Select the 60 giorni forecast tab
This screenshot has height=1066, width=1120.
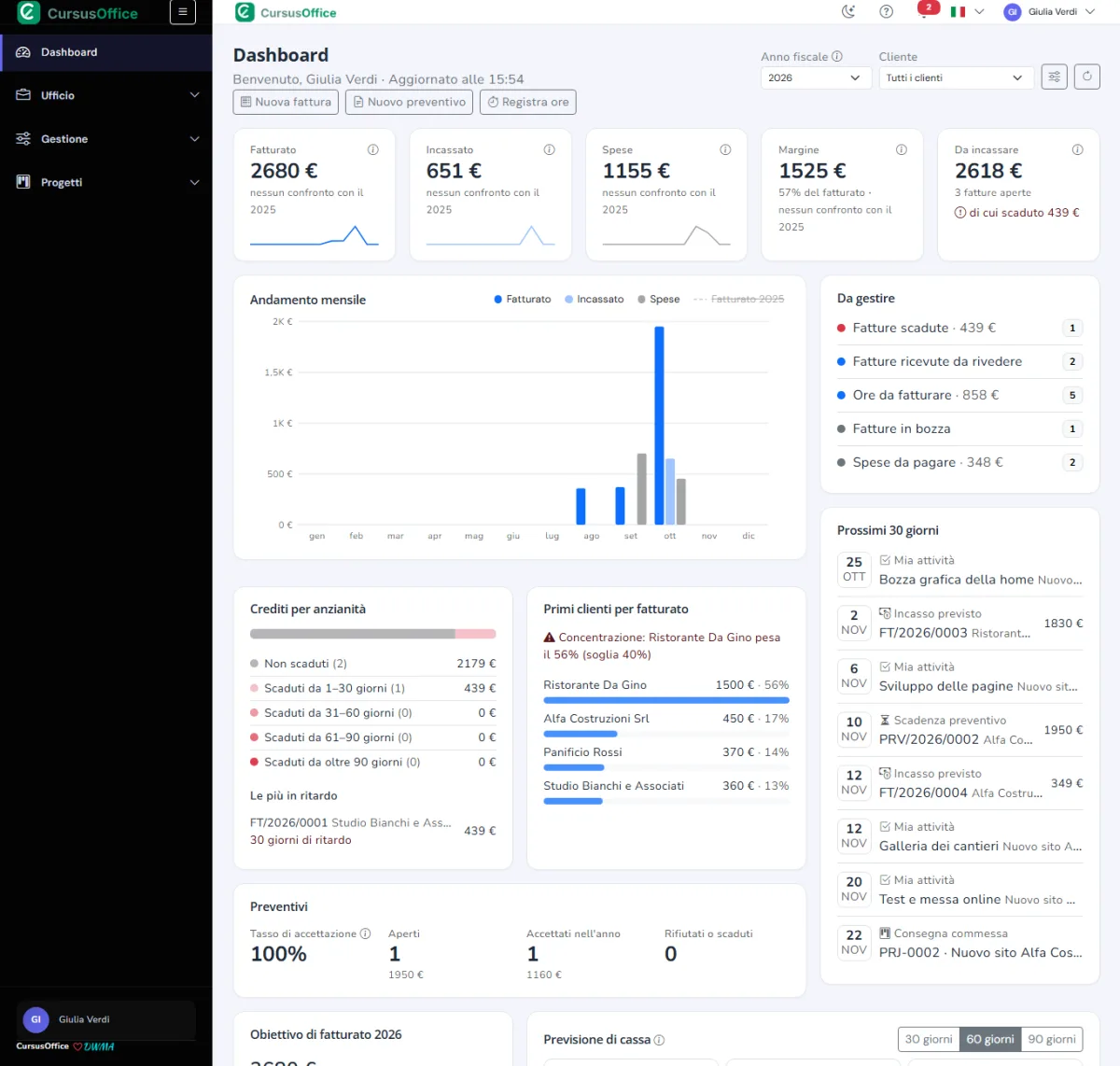(990, 1039)
